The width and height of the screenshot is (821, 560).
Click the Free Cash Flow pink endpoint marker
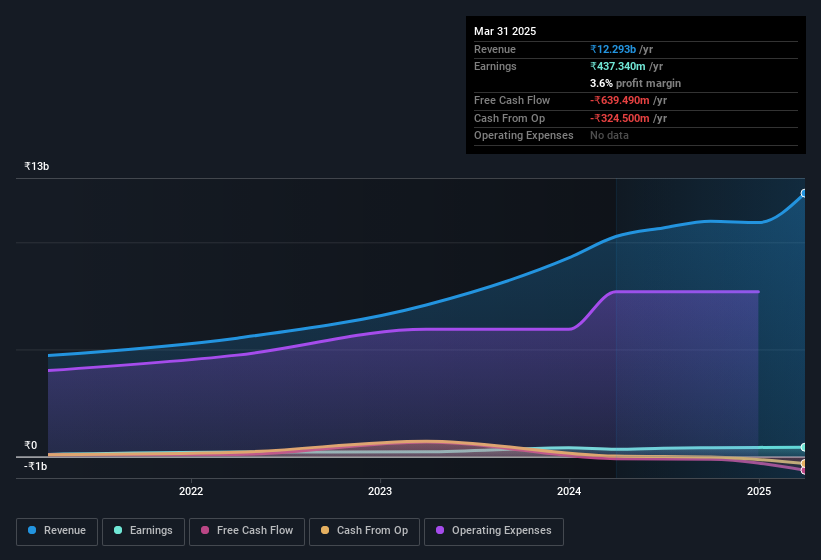[804, 471]
